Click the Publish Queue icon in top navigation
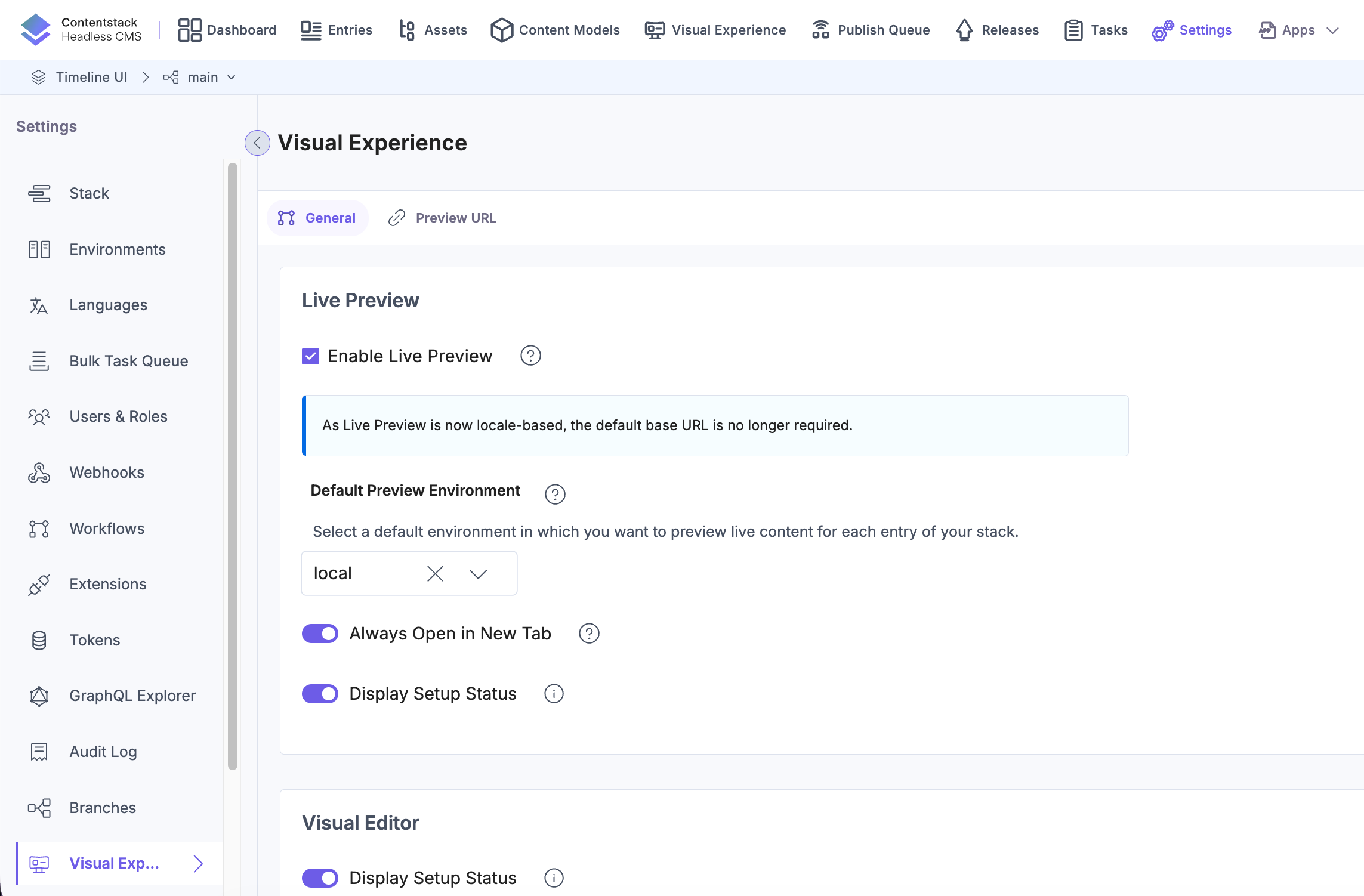1364x896 pixels. point(820,30)
